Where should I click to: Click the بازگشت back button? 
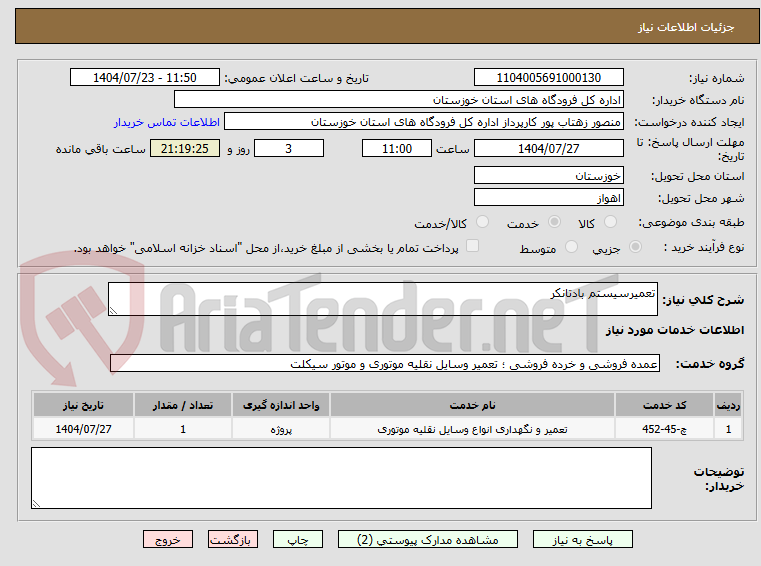tap(232, 539)
